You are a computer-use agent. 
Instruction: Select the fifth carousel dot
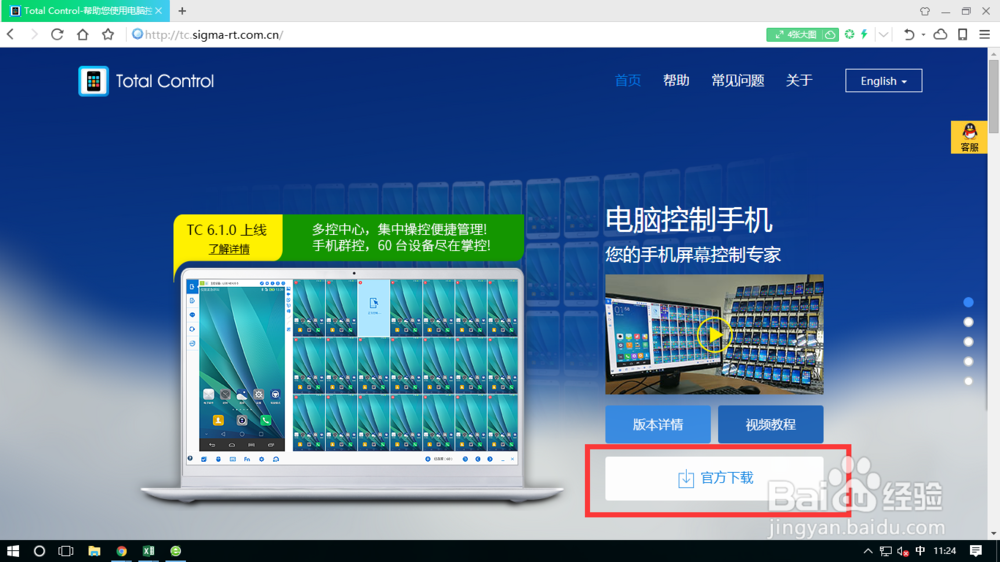click(968, 381)
